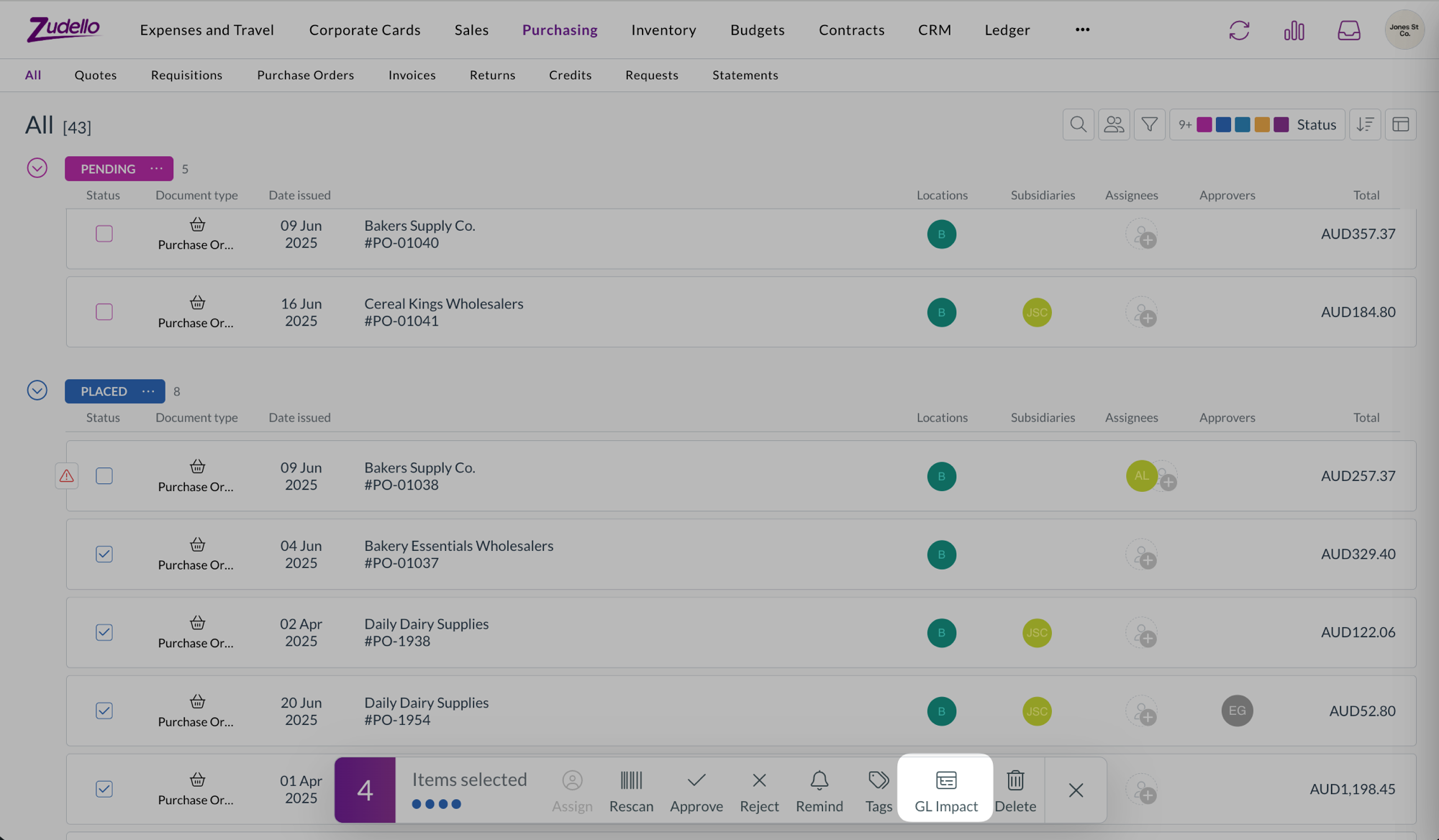This screenshot has height=840, width=1439.
Task: Dismiss the selection bar with X
Action: click(x=1076, y=790)
